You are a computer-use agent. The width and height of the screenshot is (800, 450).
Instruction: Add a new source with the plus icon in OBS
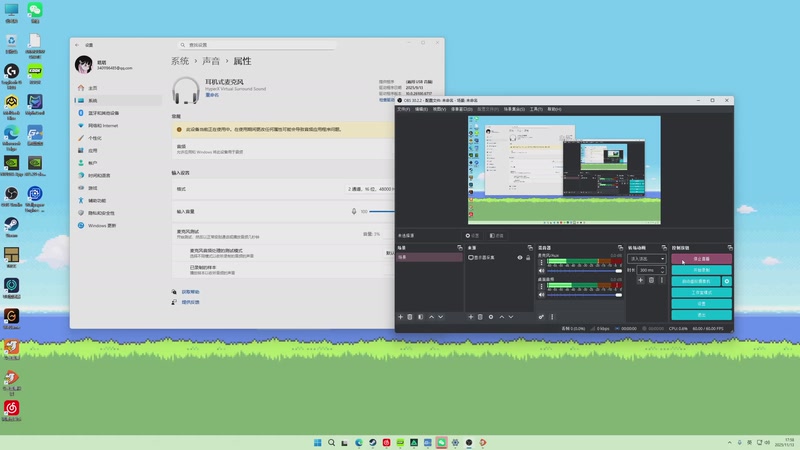click(x=470, y=317)
